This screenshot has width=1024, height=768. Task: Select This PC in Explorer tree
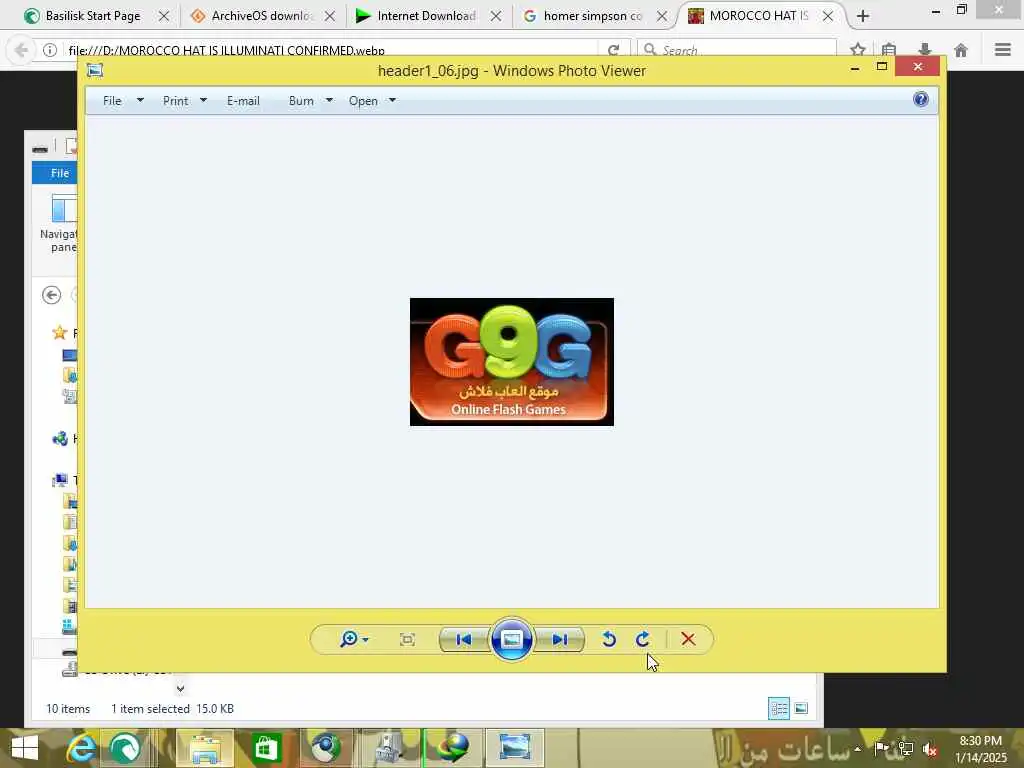61,481
